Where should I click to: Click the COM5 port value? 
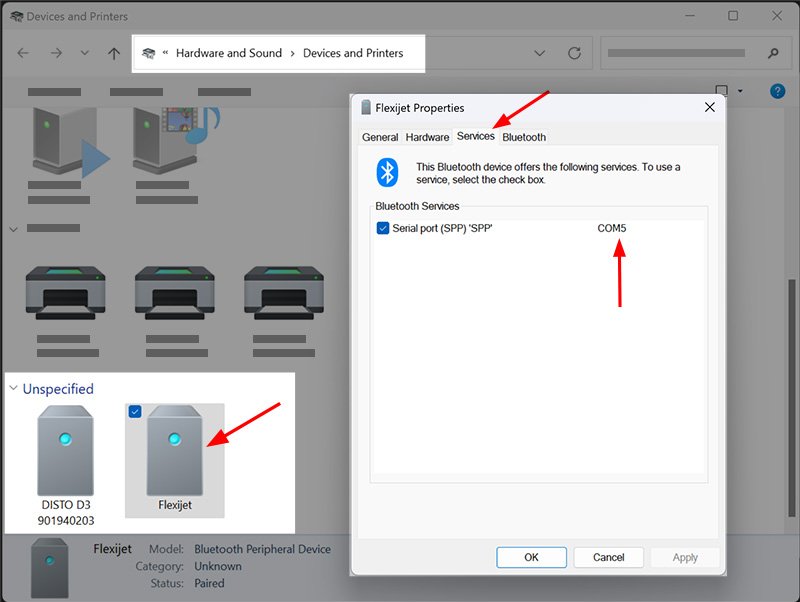pyautogui.click(x=611, y=228)
